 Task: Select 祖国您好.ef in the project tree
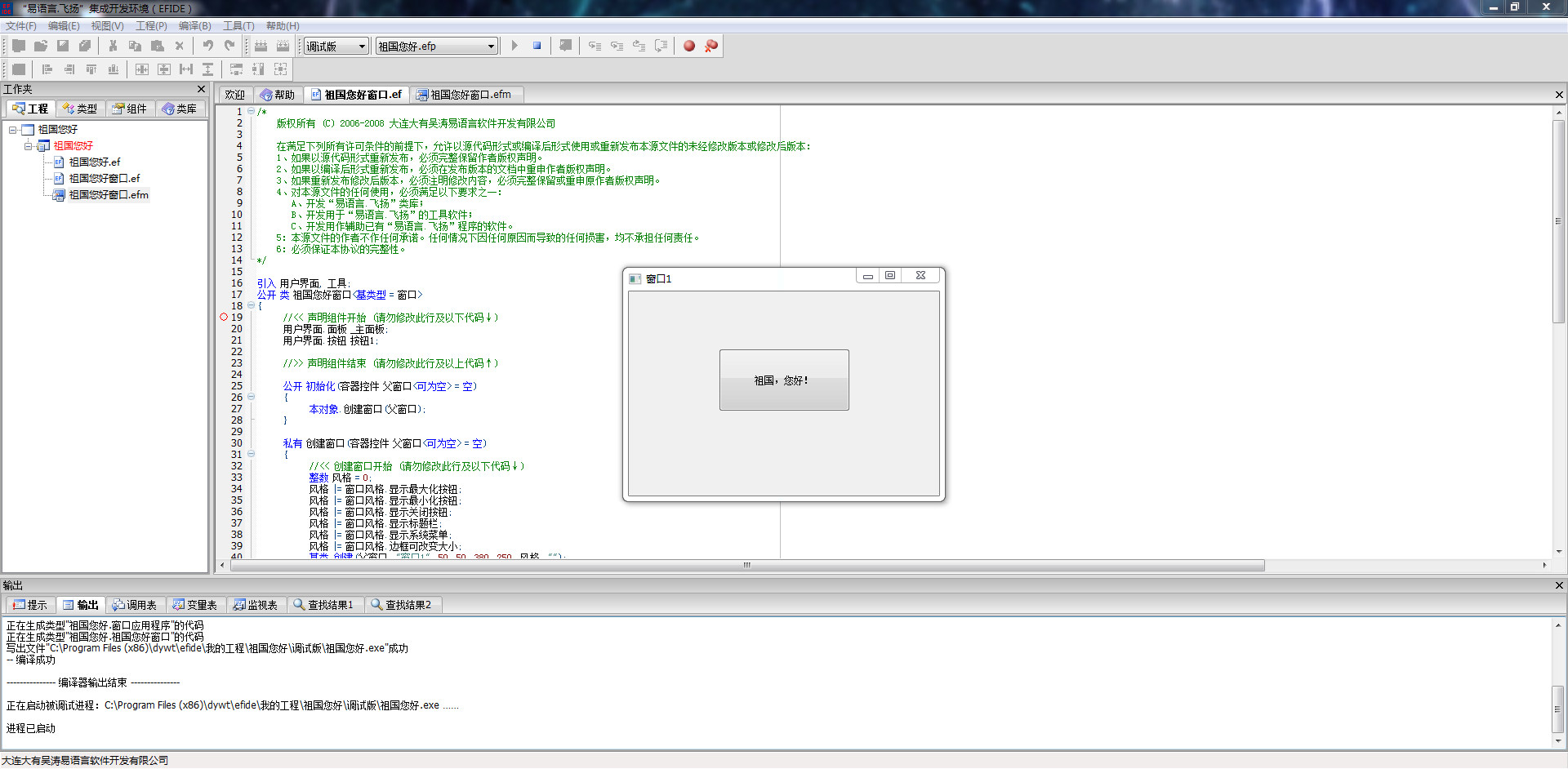tap(94, 162)
